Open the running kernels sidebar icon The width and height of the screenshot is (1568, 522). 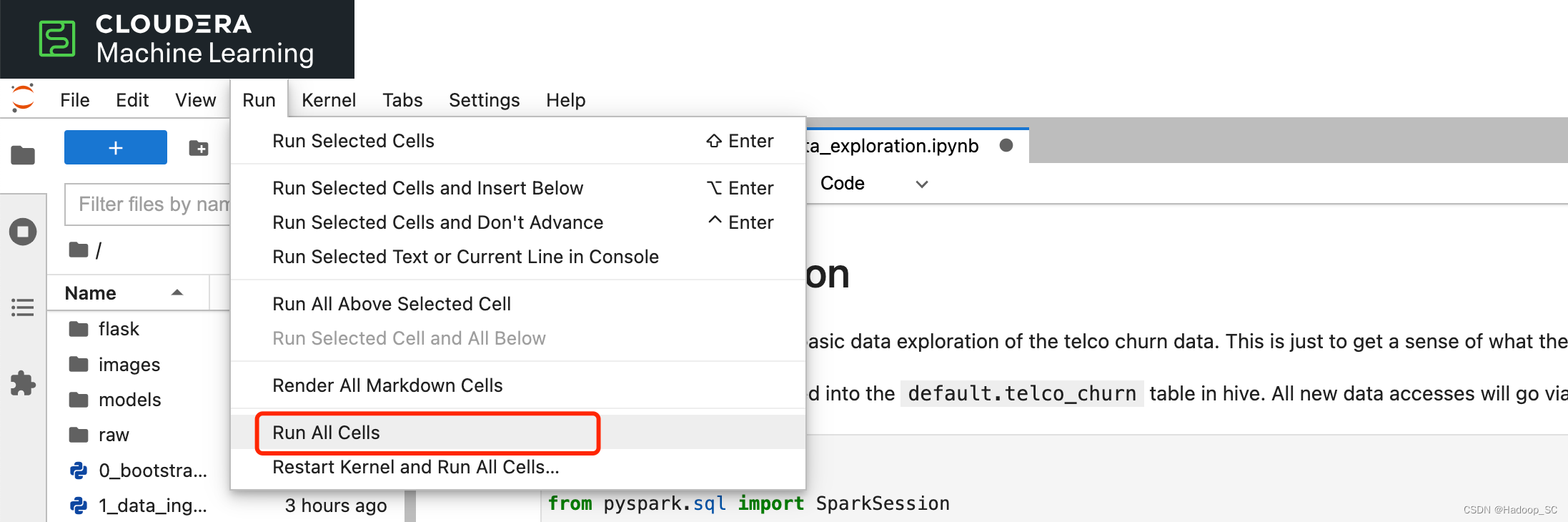click(x=23, y=232)
